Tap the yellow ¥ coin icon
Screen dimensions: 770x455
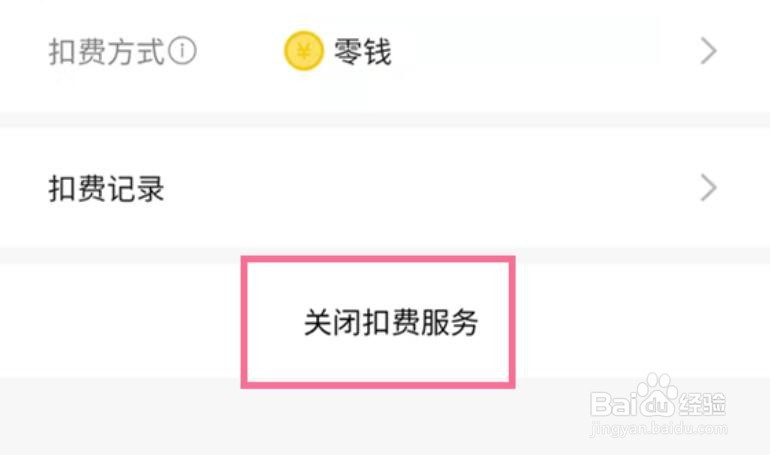(x=304, y=51)
